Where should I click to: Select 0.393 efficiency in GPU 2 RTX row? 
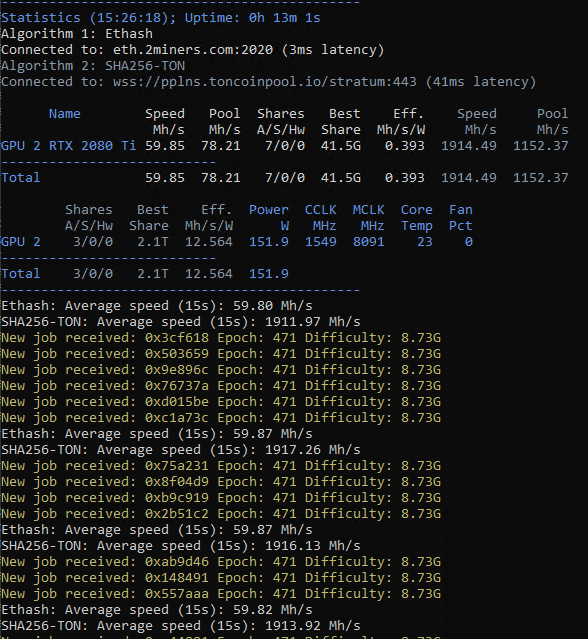[x=405, y=146]
